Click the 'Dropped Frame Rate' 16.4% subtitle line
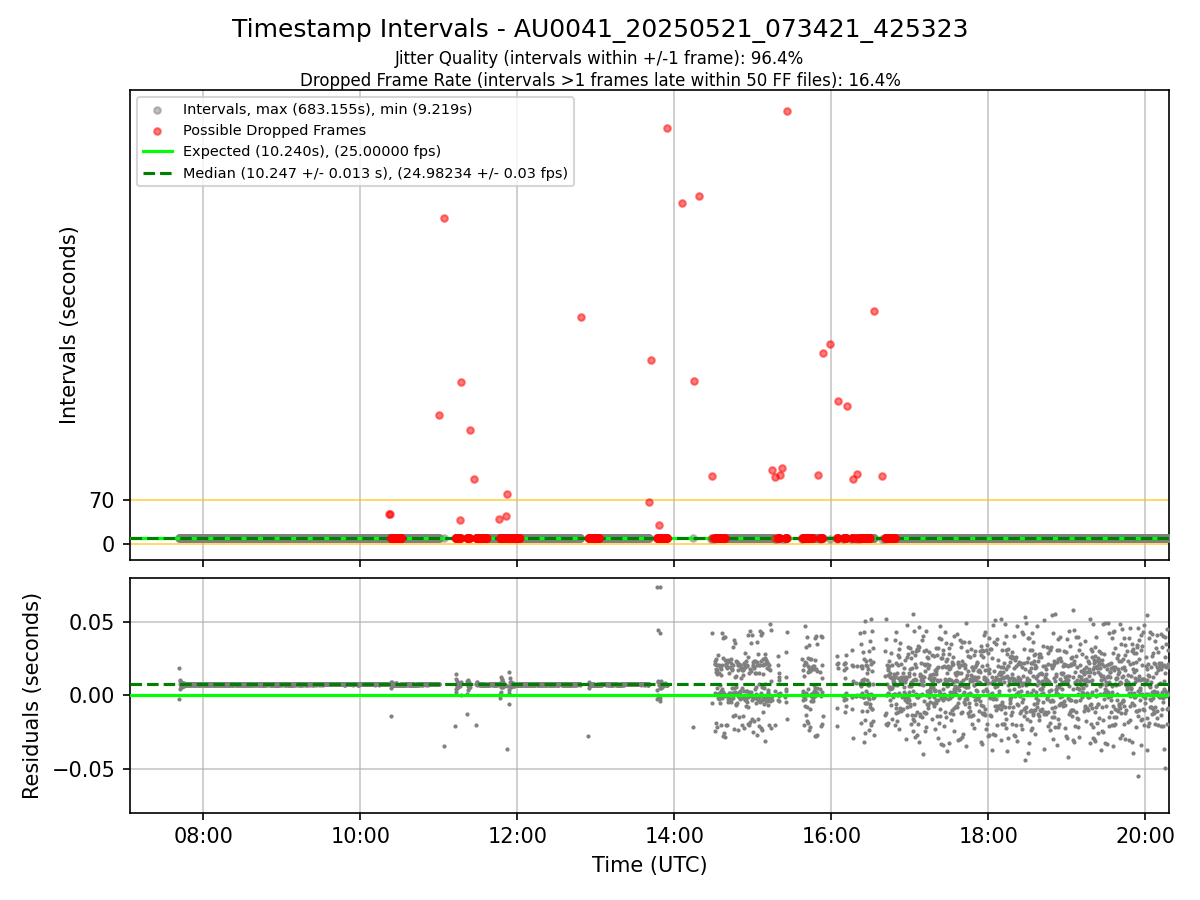 [x=600, y=80]
